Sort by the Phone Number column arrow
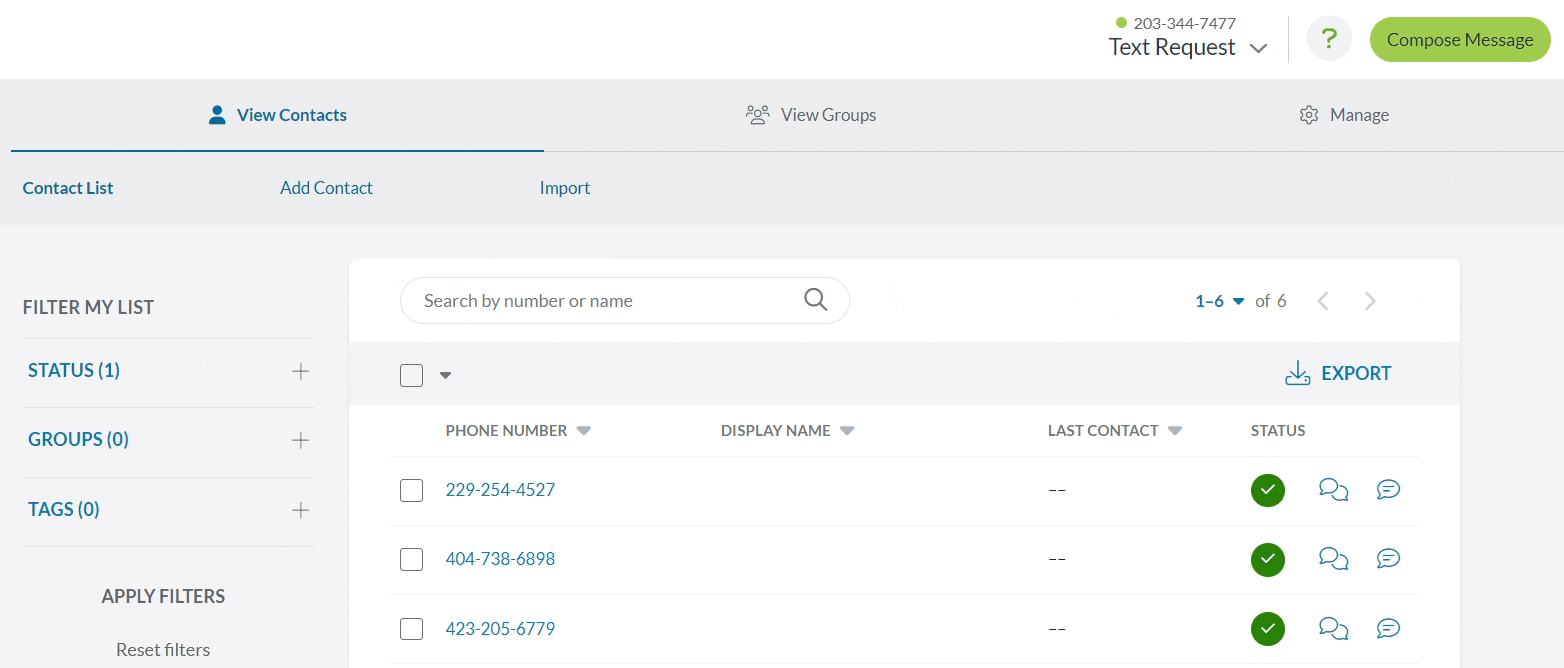 [584, 430]
